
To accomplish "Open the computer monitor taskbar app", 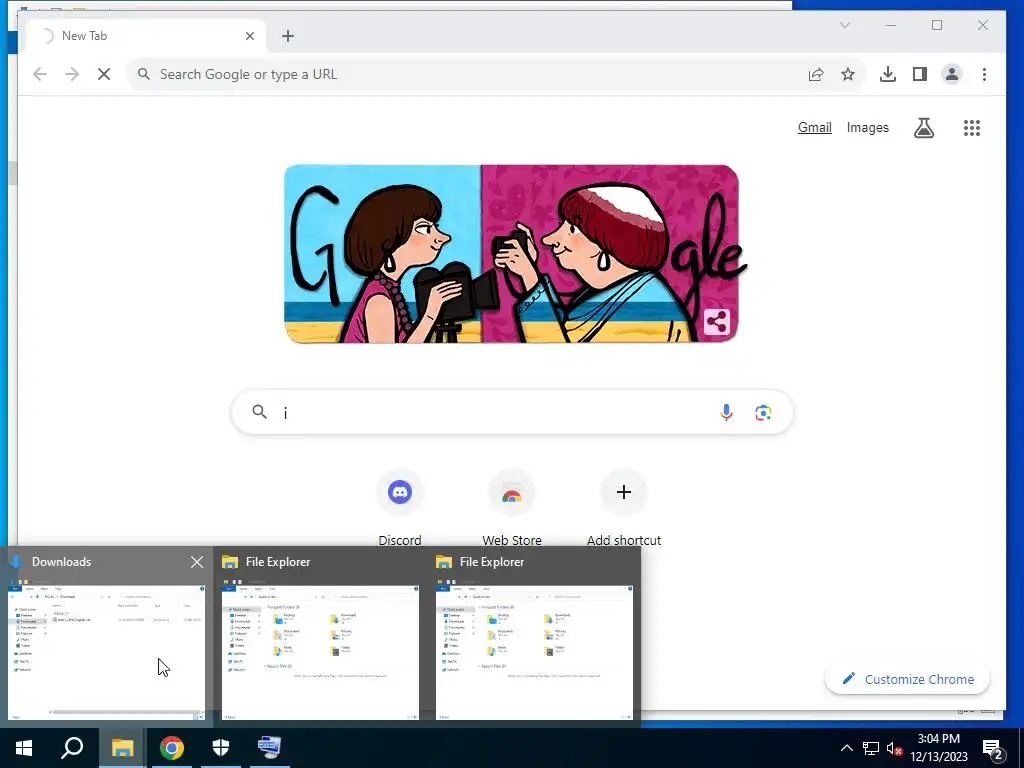I will pos(270,748).
